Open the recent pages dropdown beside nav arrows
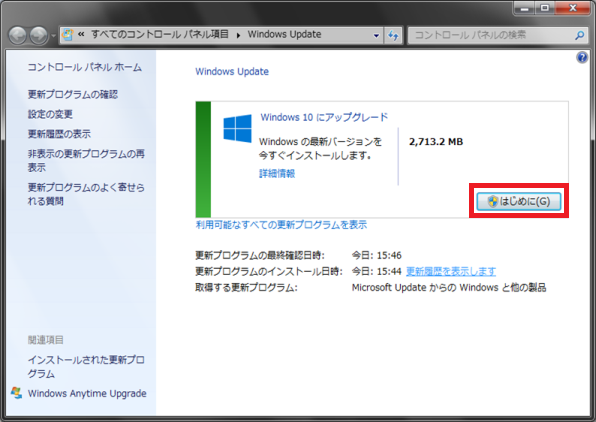 pos(53,36)
